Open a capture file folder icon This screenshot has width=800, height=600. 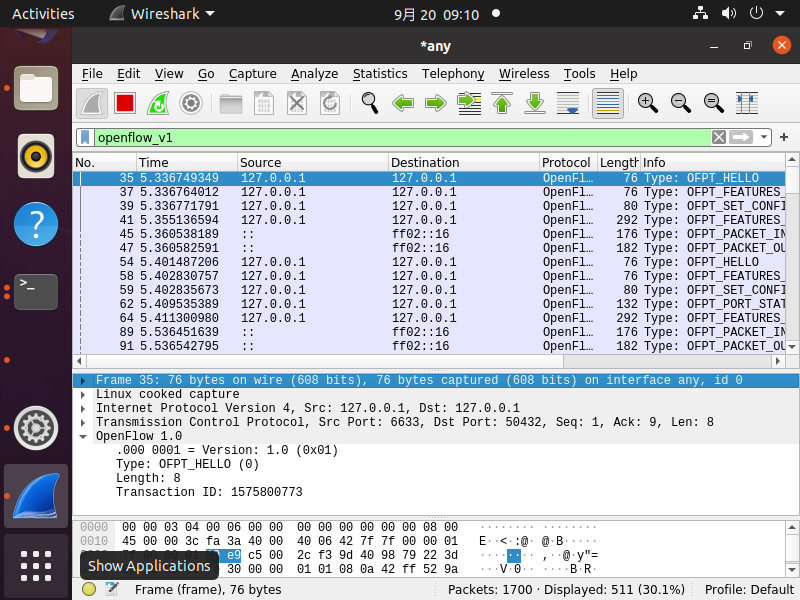click(x=231, y=104)
